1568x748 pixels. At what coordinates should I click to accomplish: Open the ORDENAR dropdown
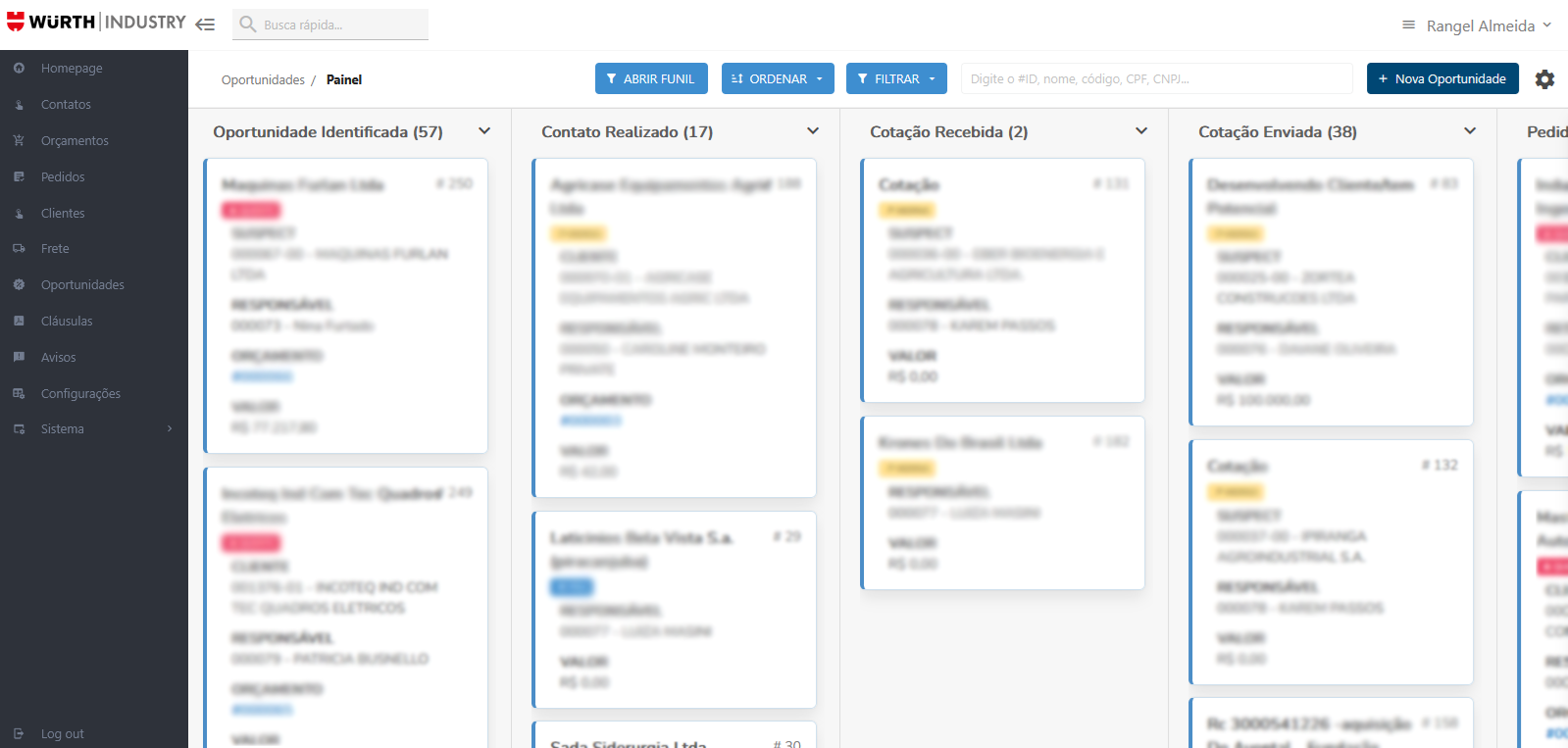(778, 78)
